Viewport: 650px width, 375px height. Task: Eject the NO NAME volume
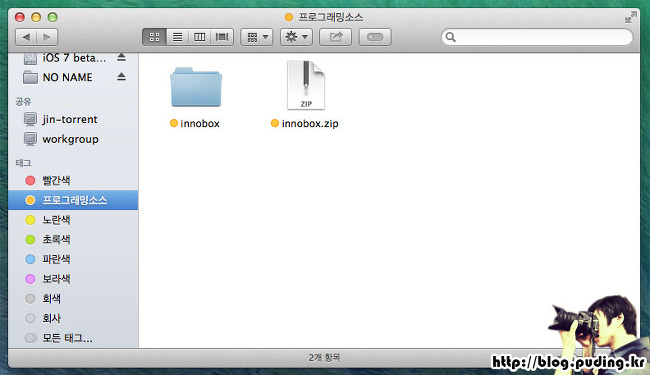point(121,77)
